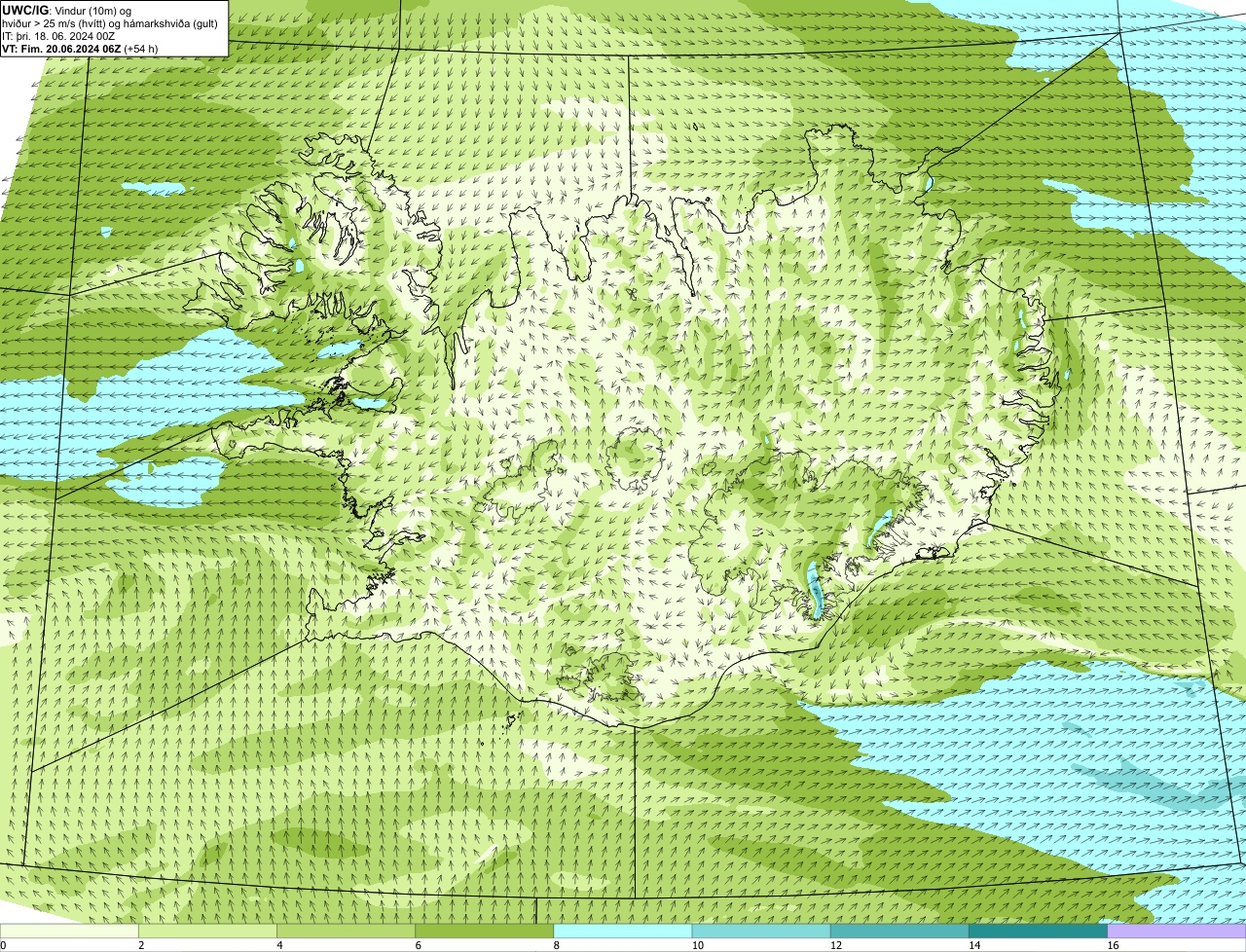Click the "hviður > 25 m/s (hvítt)" description line
This screenshot has height=952, width=1246.
[110, 23]
